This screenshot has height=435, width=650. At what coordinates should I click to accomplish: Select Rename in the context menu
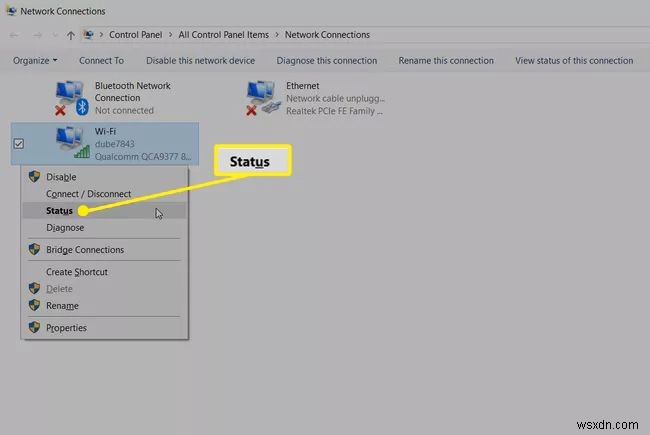[x=105, y=306]
